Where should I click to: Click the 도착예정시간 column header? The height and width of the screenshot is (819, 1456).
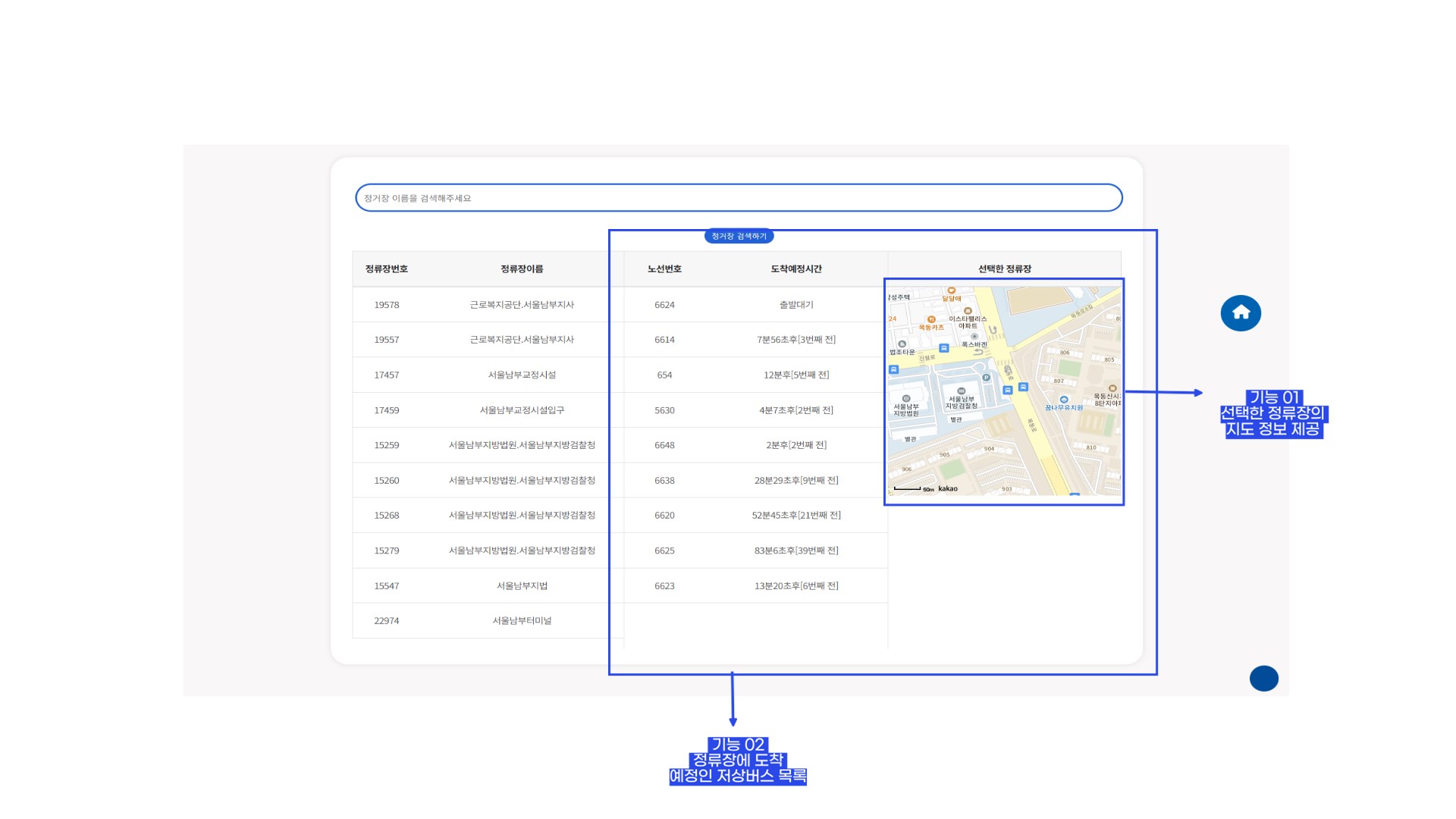pos(795,269)
